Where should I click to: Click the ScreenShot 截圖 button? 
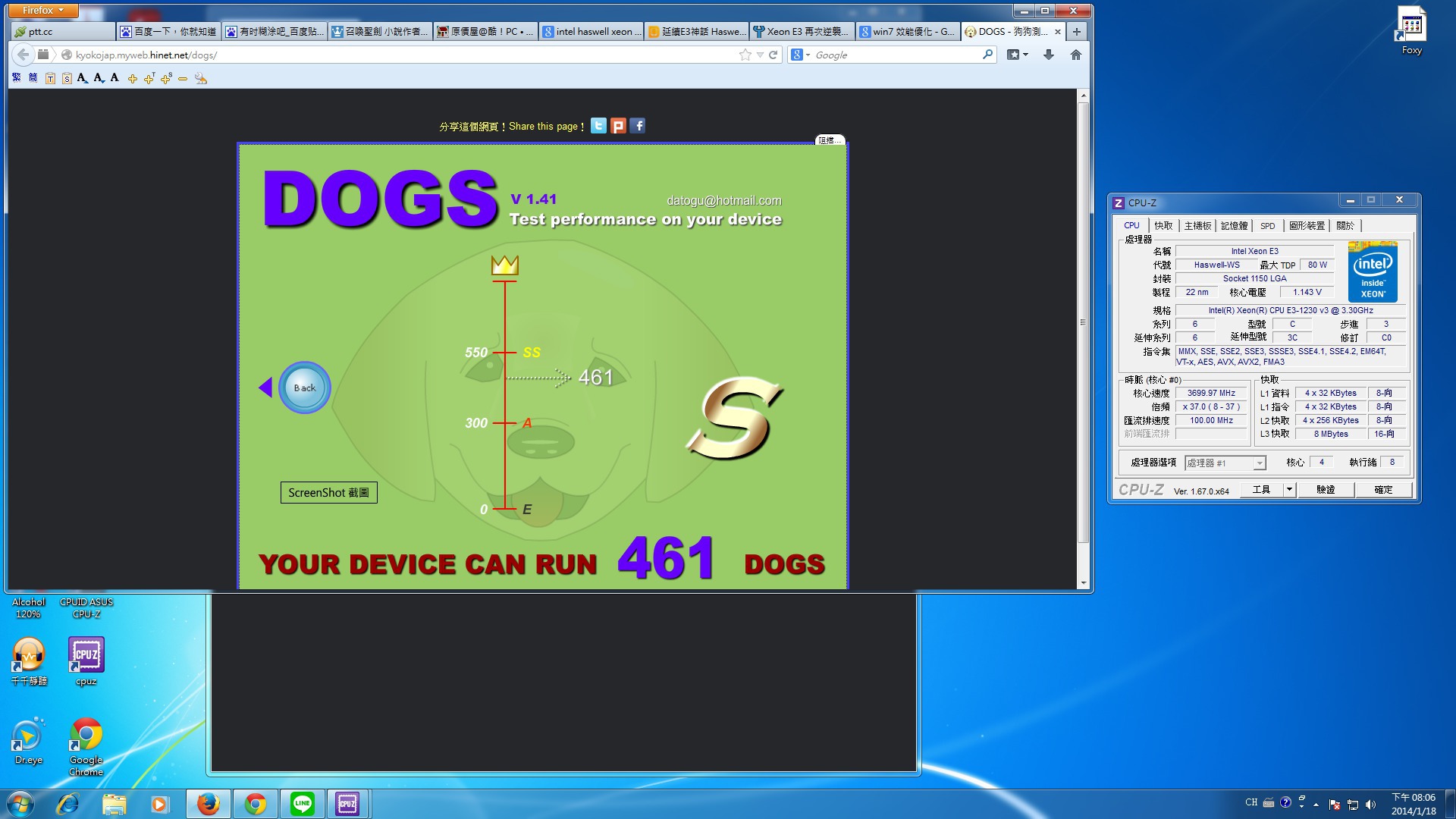tap(328, 493)
